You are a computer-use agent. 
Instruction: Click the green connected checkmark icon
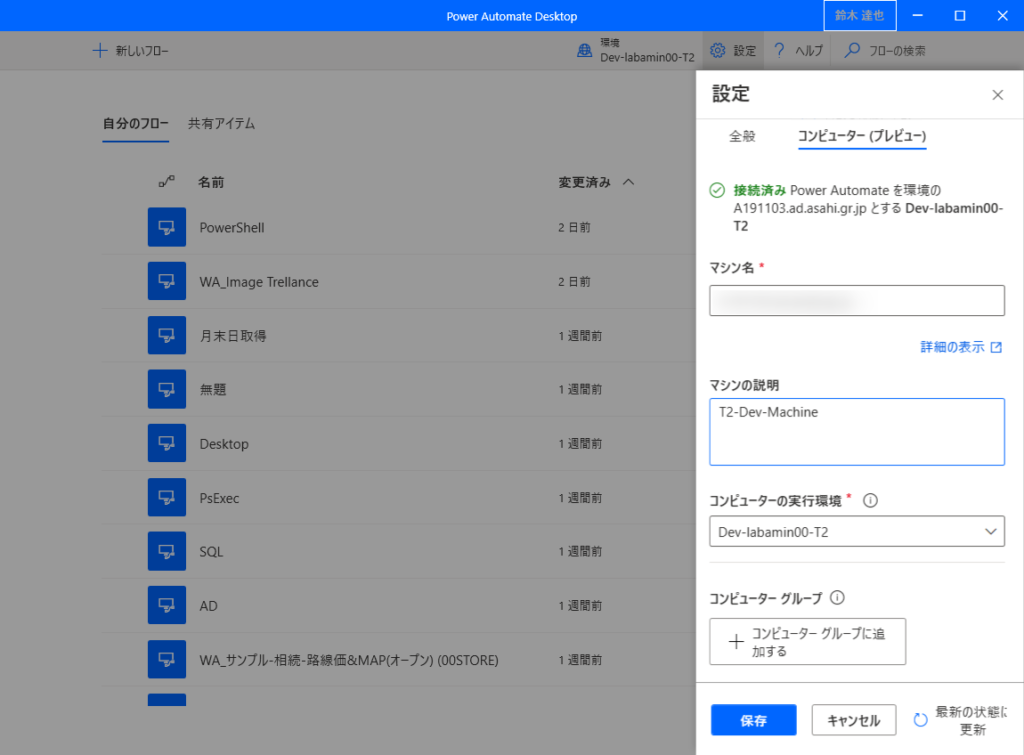[x=717, y=190]
